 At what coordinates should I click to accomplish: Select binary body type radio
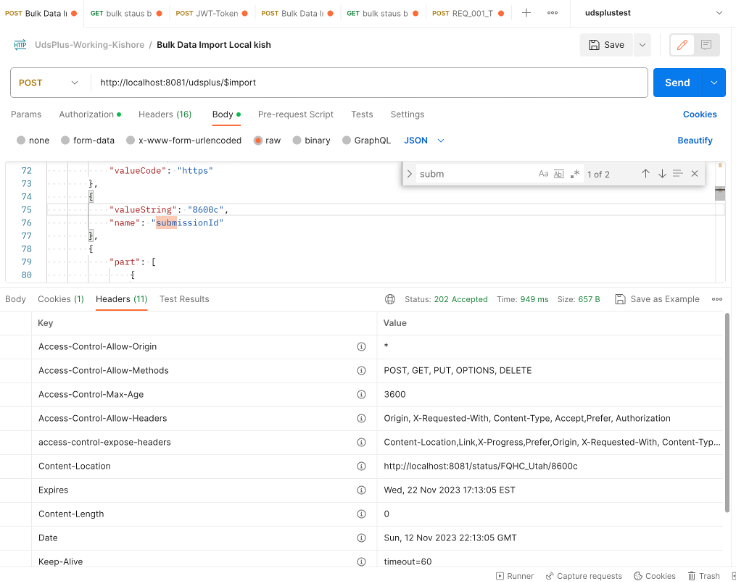coord(297,140)
